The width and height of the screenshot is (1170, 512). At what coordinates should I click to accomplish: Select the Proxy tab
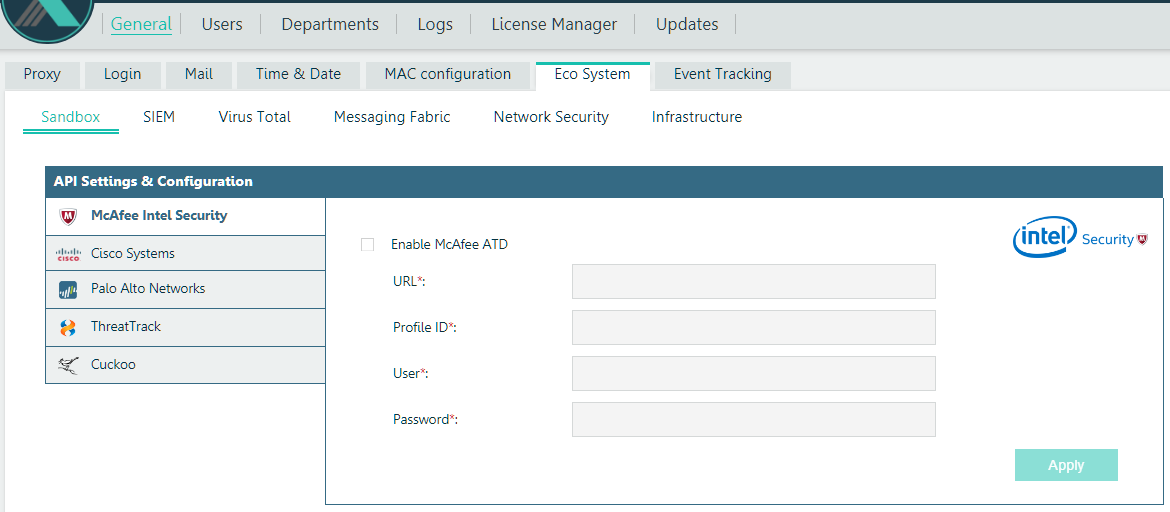42,74
